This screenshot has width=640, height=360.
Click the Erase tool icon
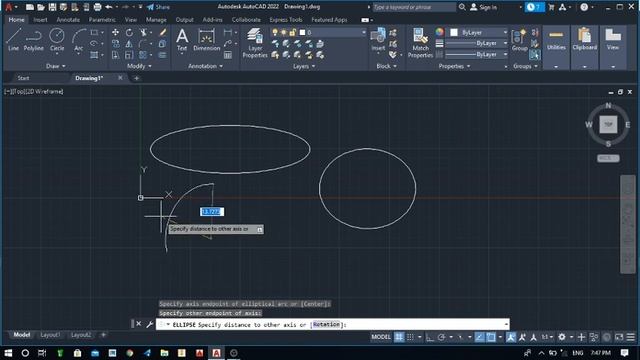[162, 32]
